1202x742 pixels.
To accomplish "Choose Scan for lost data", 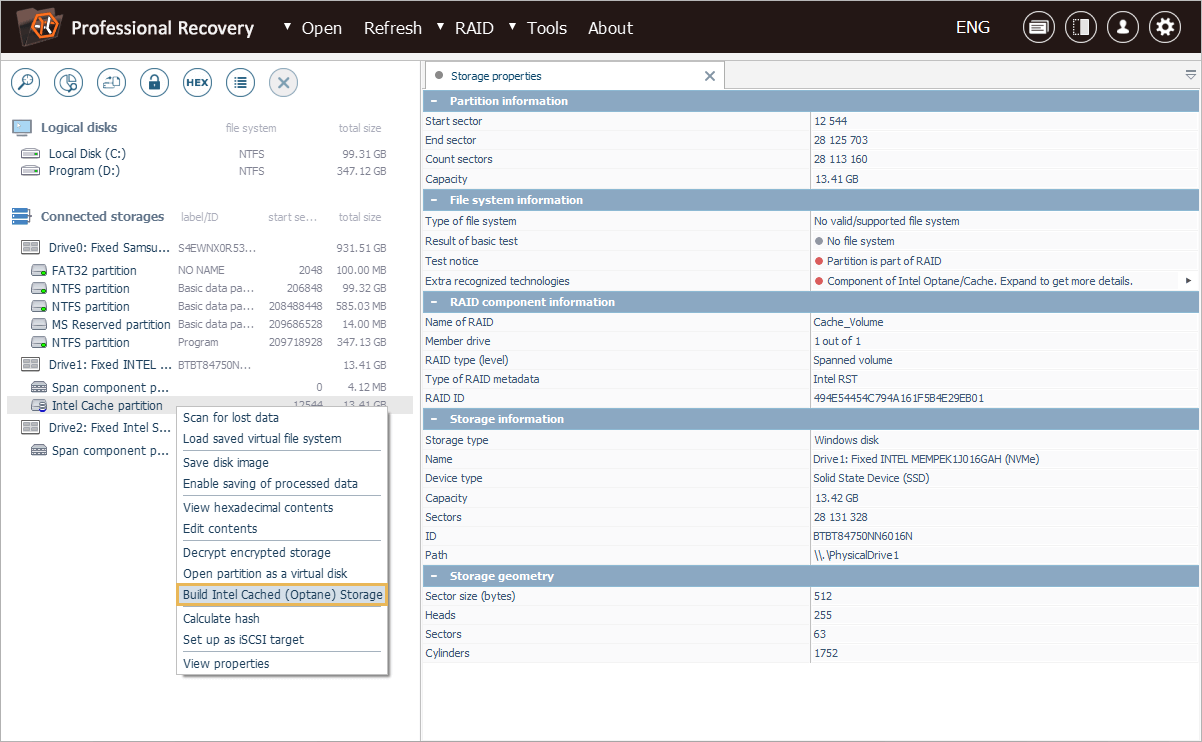I will pos(282,418).
